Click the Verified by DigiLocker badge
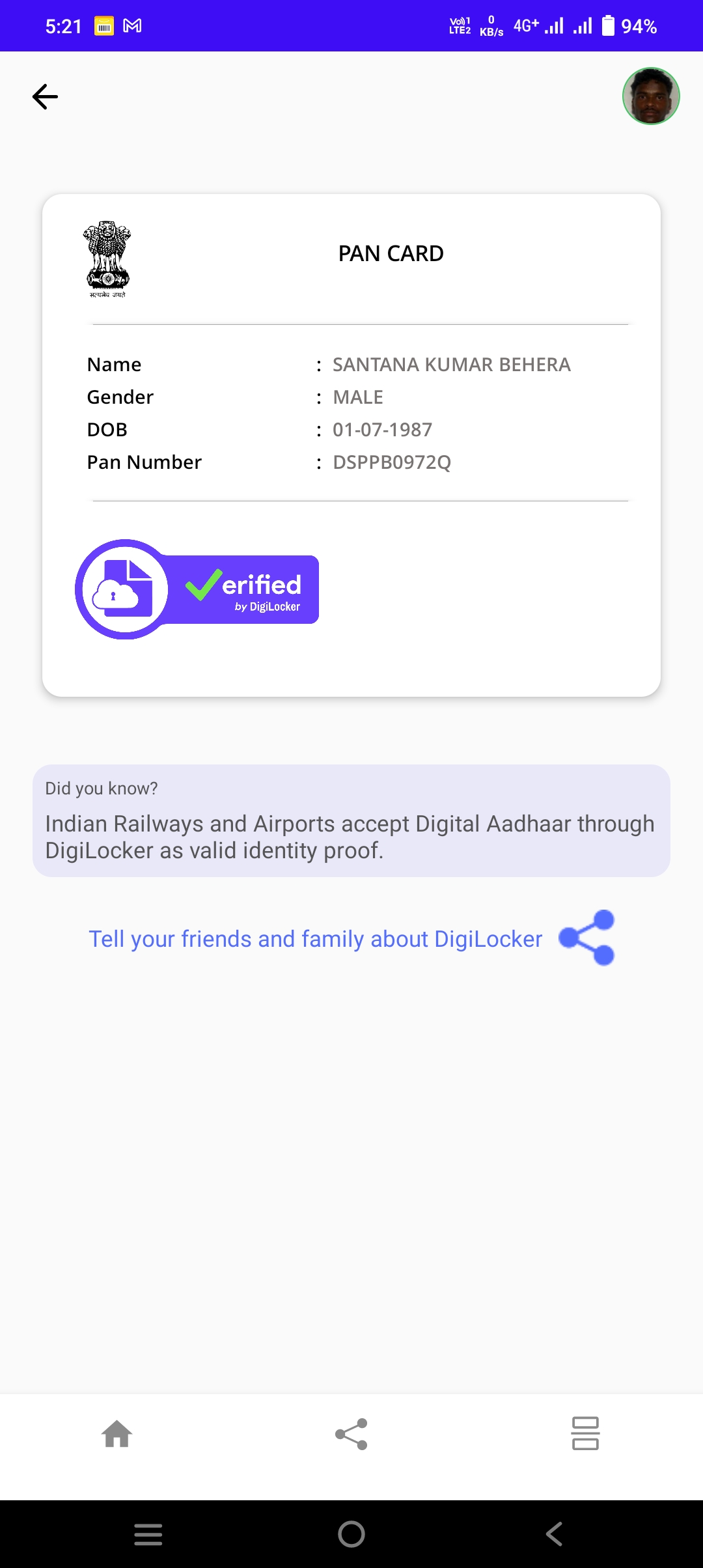Image resolution: width=703 pixels, height=1568 pixels. point(197,589)
